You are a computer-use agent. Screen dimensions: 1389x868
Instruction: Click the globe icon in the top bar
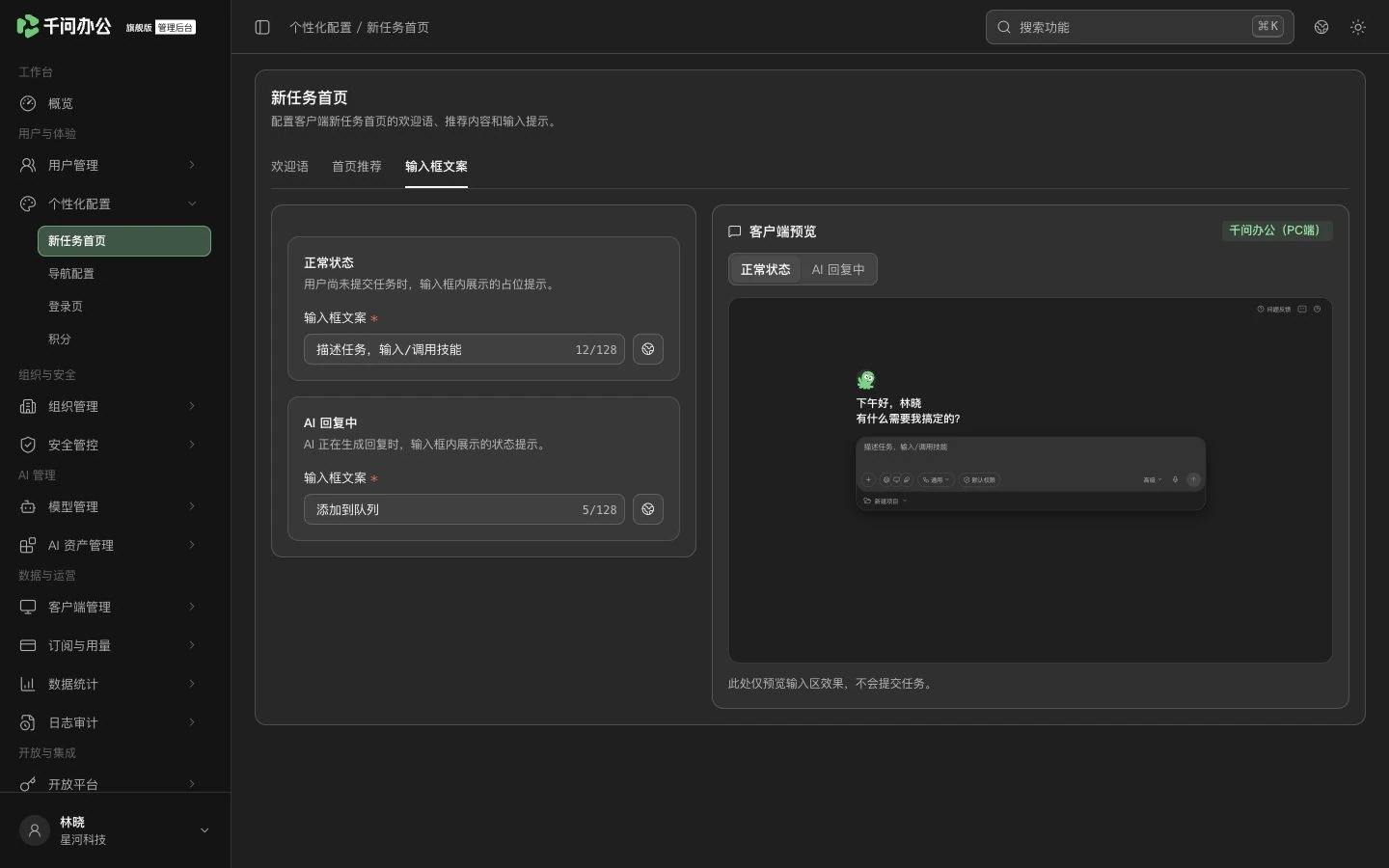[x=1321, y=27]
